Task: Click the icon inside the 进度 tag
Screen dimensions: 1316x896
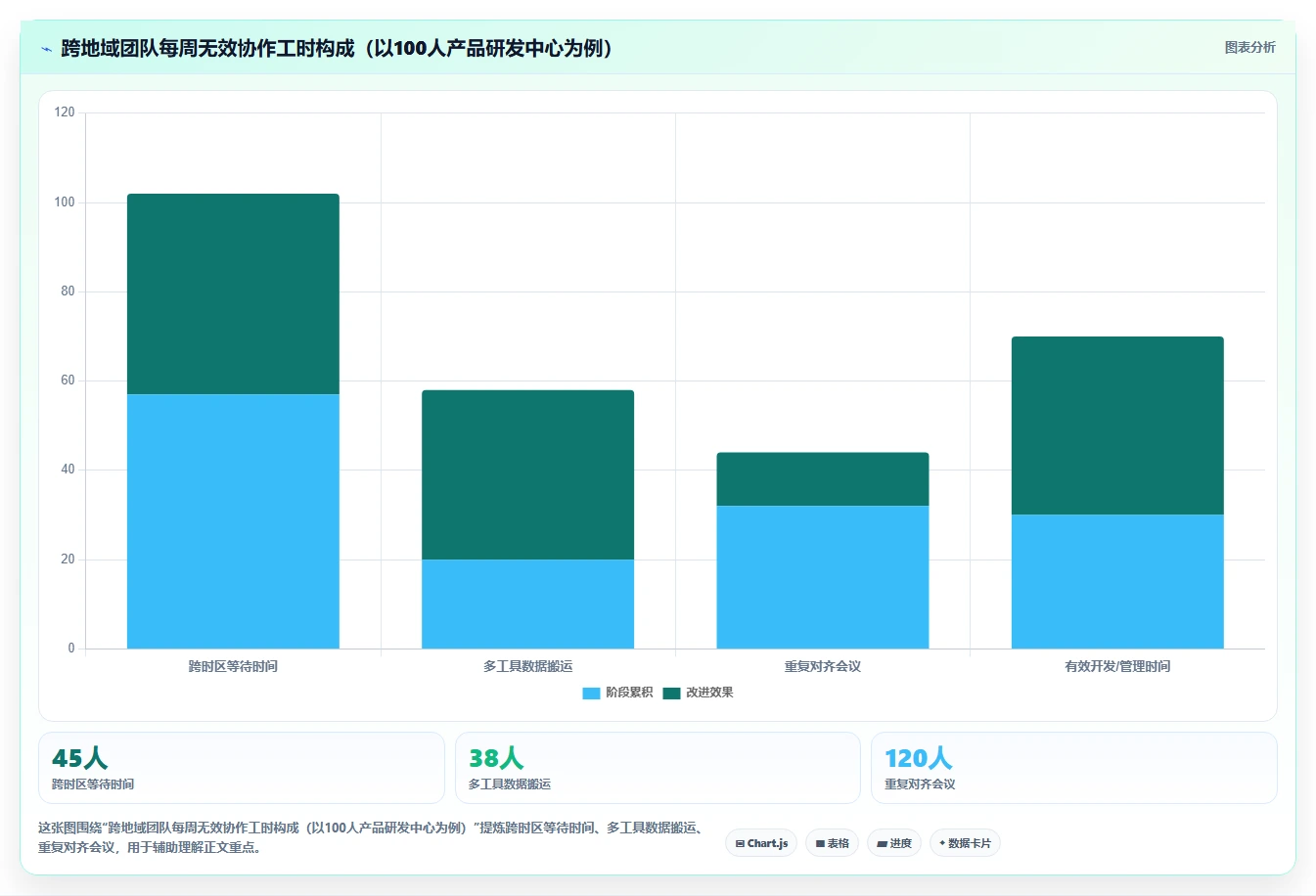Action: pyautogui.click(x=882, y=843)
